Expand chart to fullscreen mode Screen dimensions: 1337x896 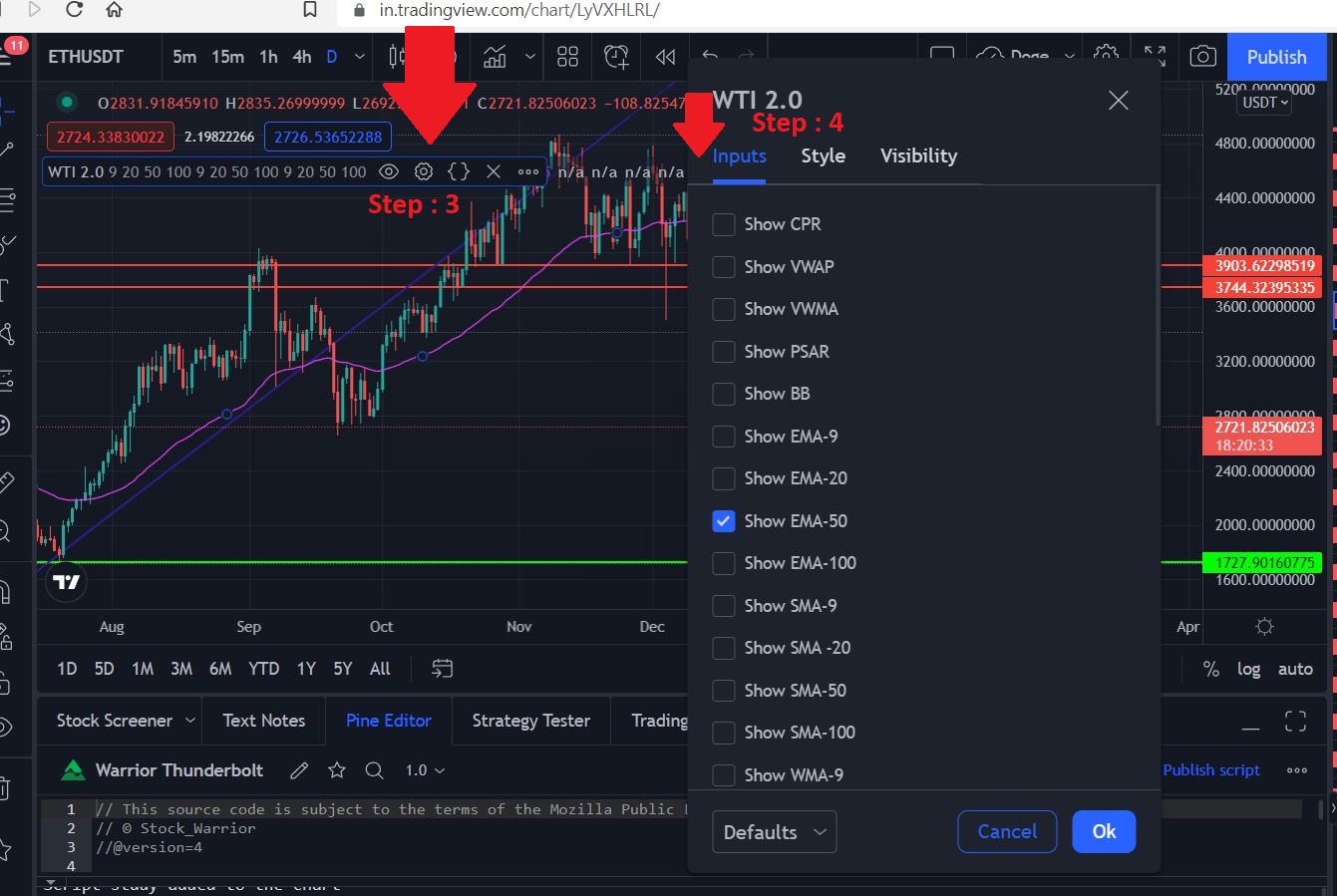click(x=1155, y=57)
